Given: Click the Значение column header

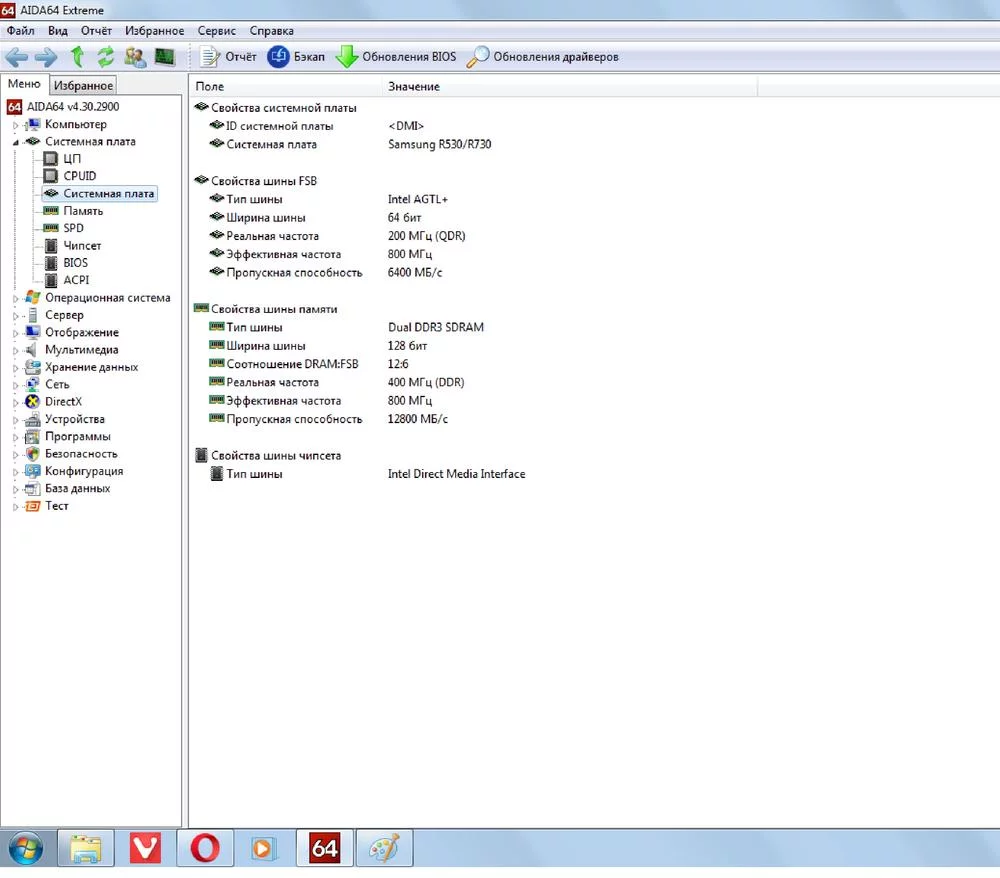Looking at the screenshot, I should click(414, 87).
